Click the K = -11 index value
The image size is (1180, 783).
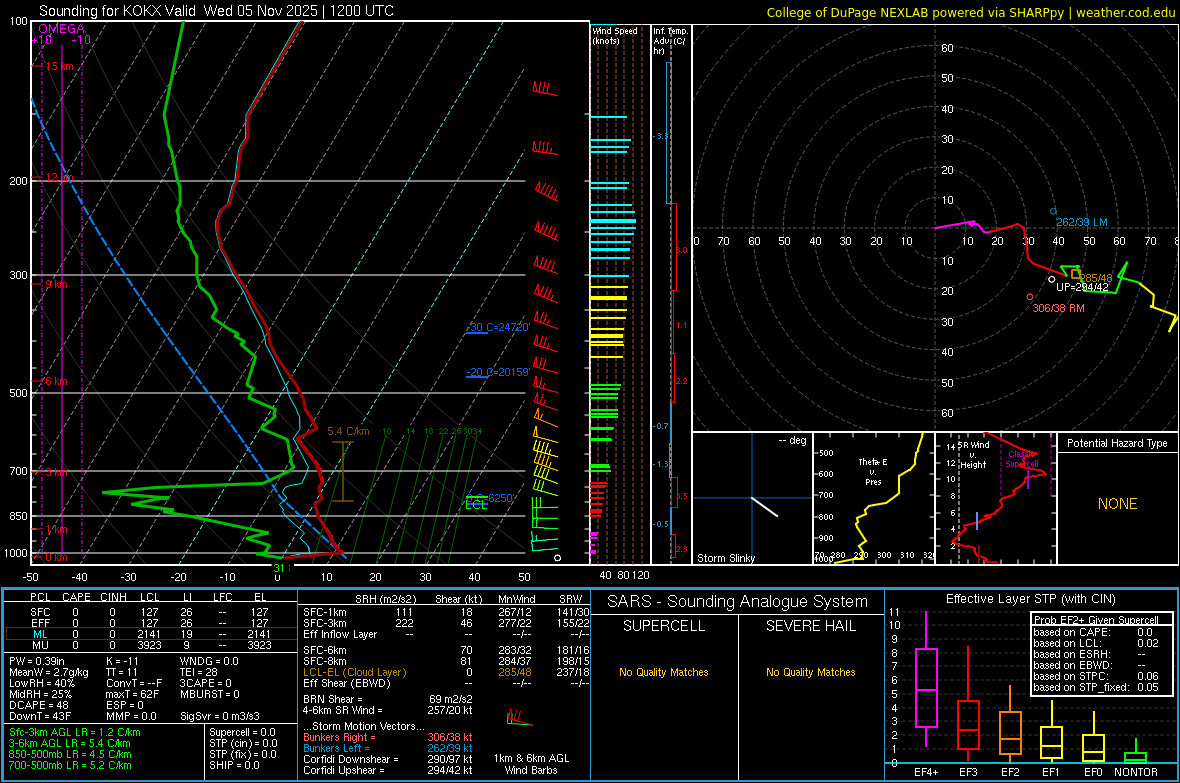tap(122, 661)
